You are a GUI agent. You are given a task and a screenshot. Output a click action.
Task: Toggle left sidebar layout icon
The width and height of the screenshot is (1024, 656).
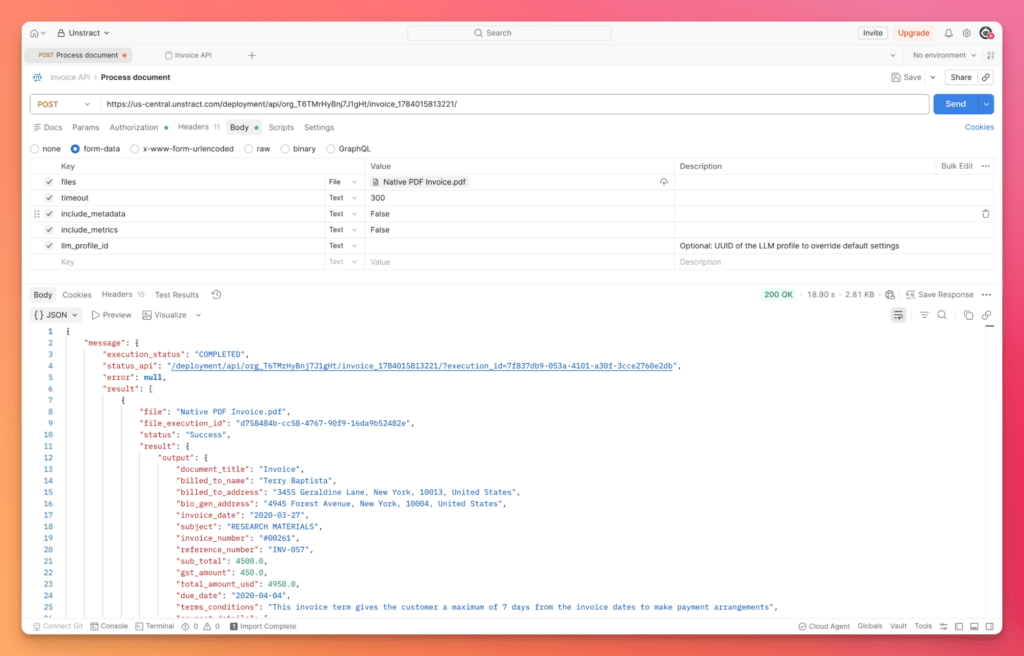959,626
